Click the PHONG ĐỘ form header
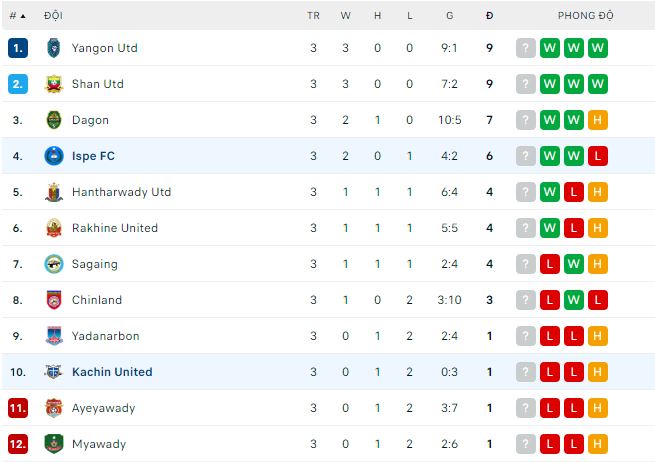The image size is (655, 462). pyautogui.click(x=585, y=16)
